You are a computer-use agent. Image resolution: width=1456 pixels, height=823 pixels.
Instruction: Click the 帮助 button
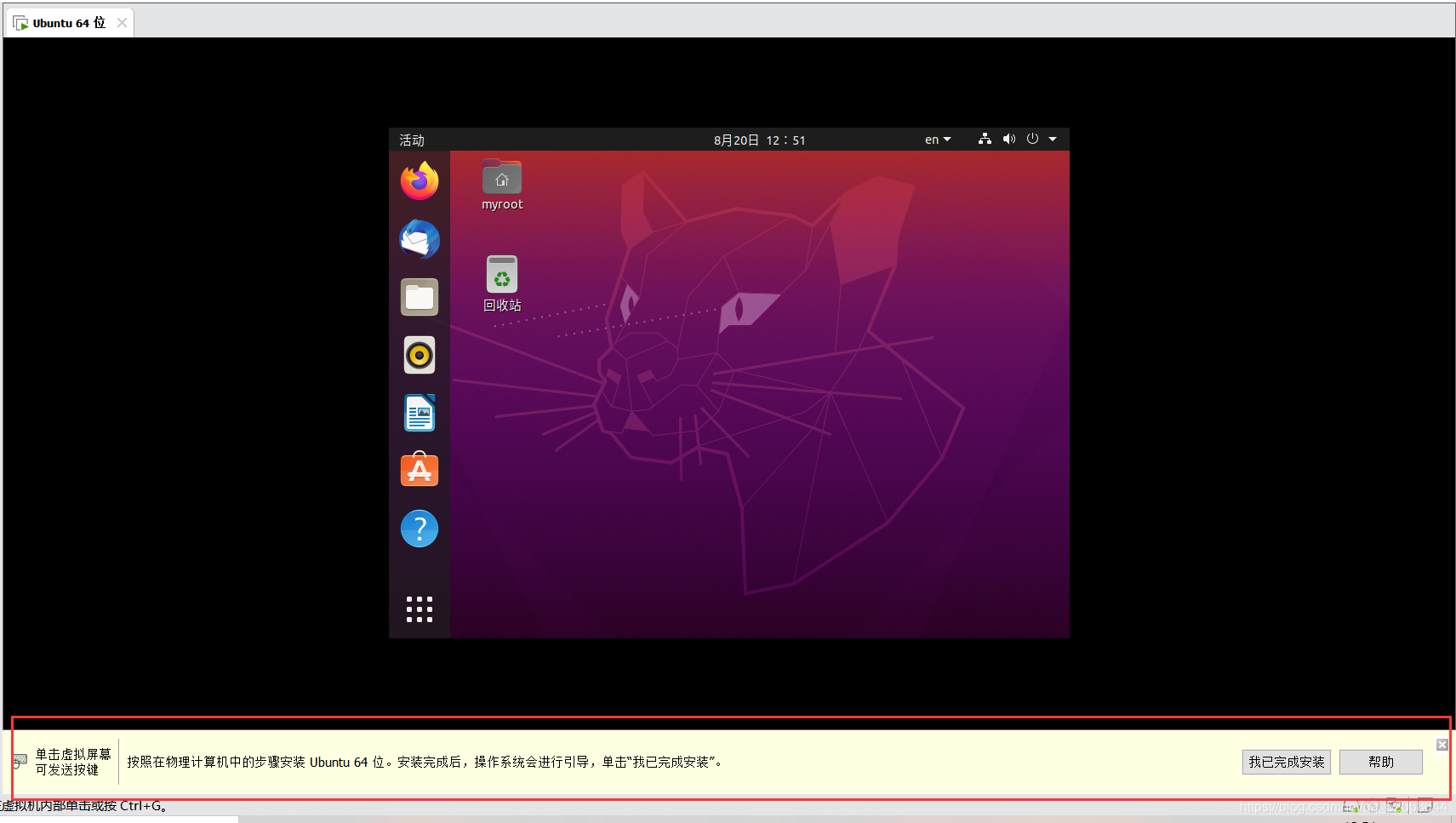(1381, 762)
